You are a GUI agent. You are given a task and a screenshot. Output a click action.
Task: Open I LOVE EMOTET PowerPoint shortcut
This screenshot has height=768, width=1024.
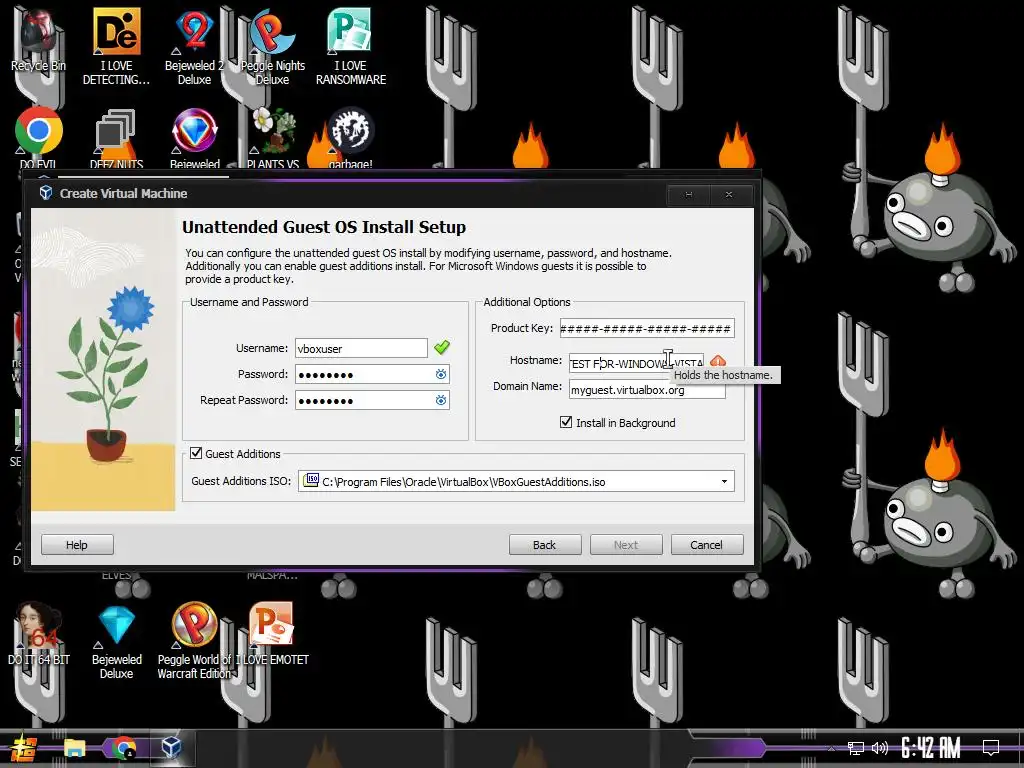point(272,635)
